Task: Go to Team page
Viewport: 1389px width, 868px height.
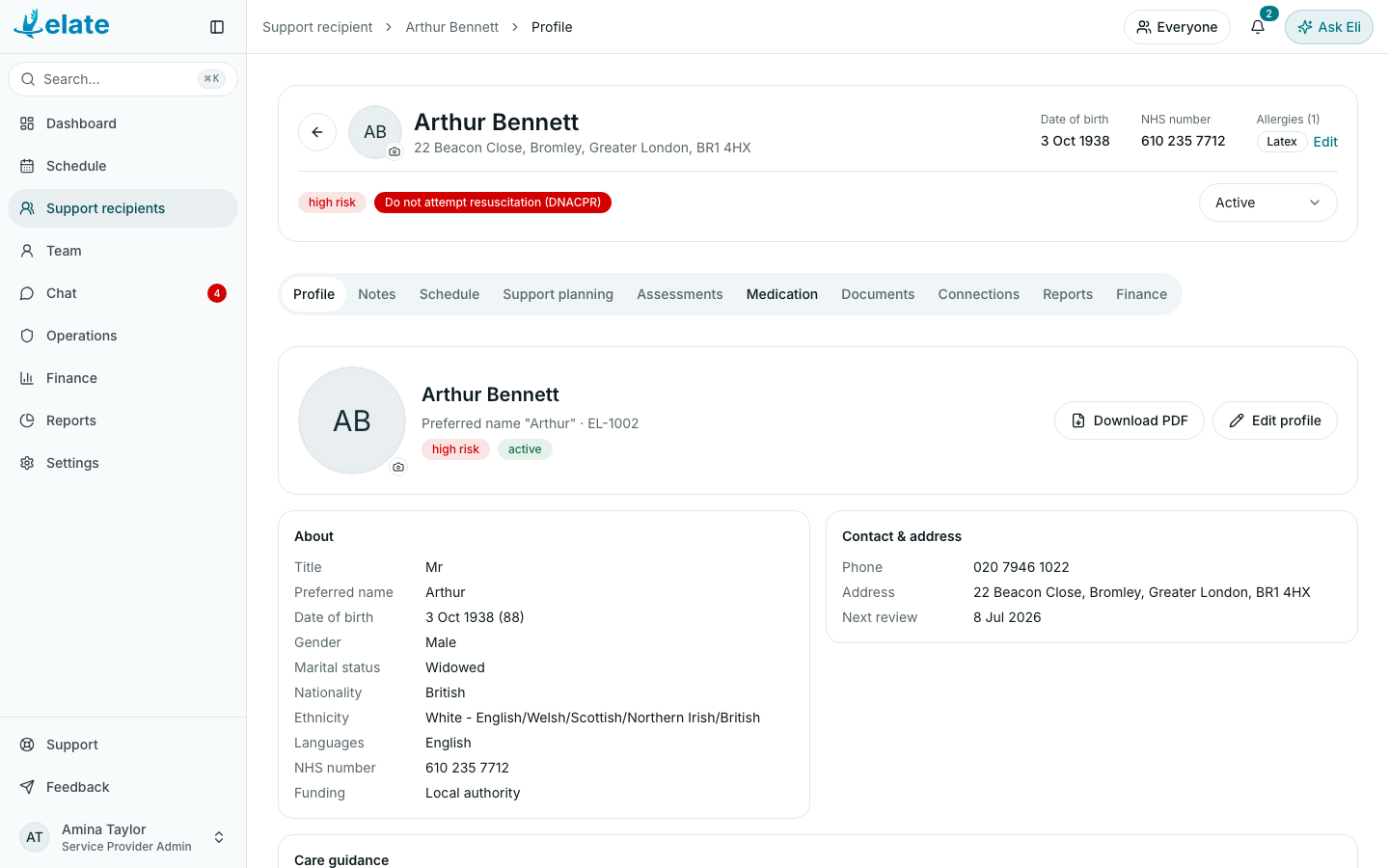Action: click(x=123, y=251)
